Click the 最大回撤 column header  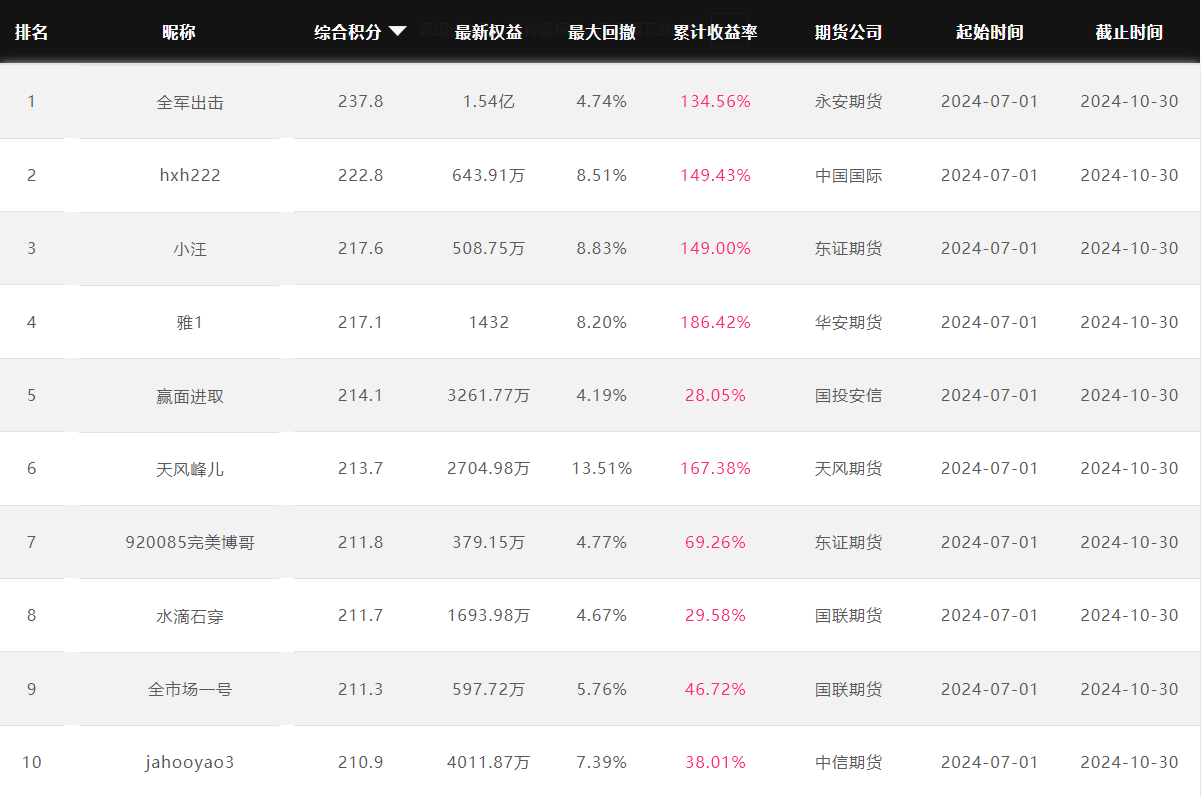click(x=602, y=32)
